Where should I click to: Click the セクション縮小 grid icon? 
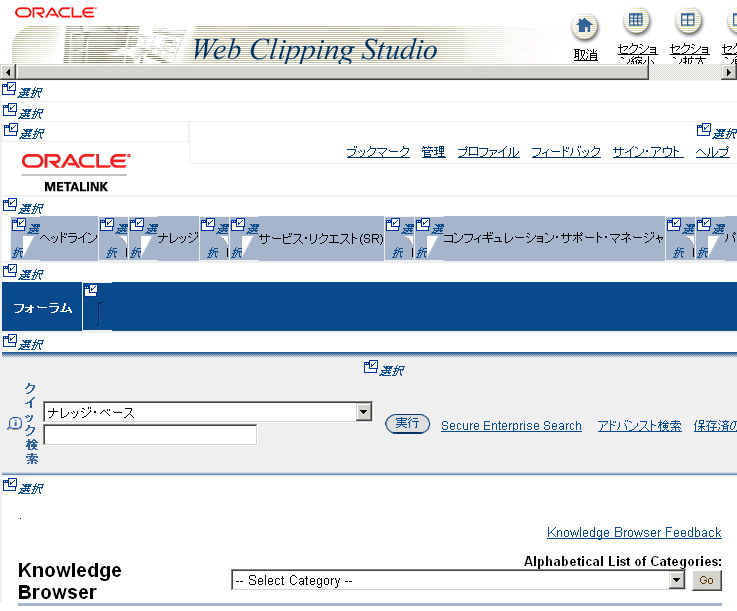pyautogui.click(x=636, y=21)
